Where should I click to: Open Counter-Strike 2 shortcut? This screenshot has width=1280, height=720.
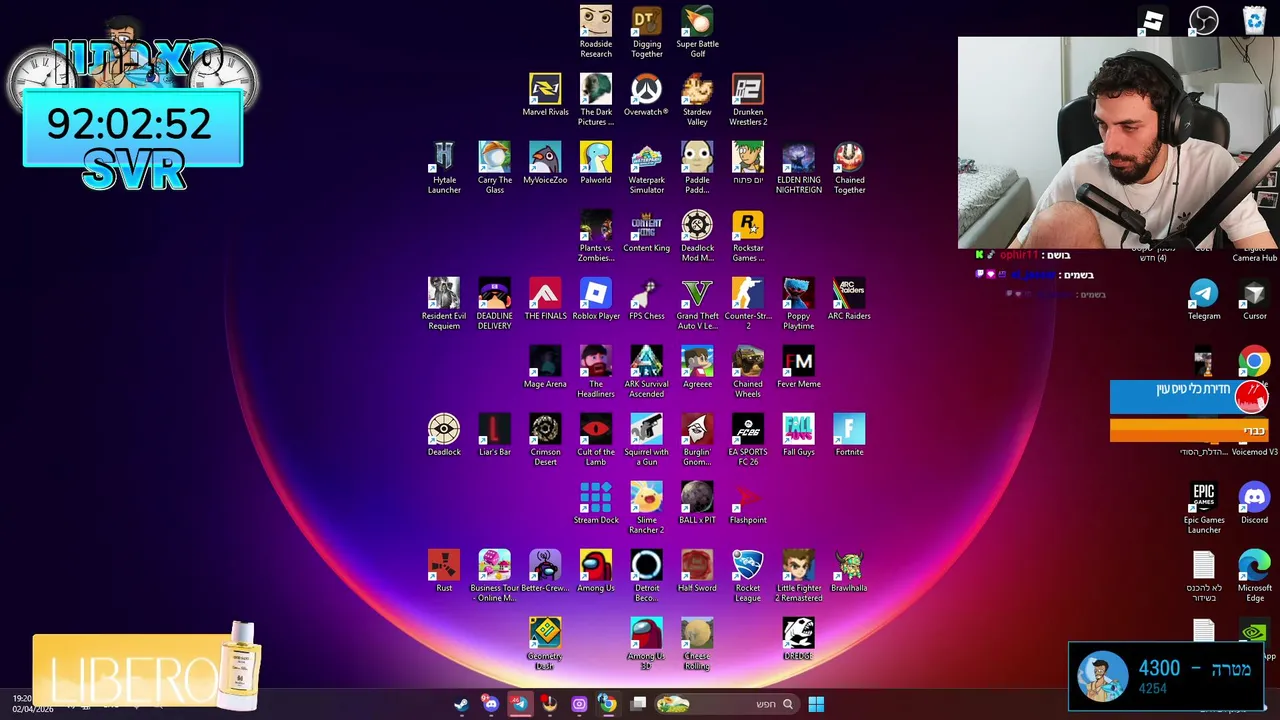(748, 304)
